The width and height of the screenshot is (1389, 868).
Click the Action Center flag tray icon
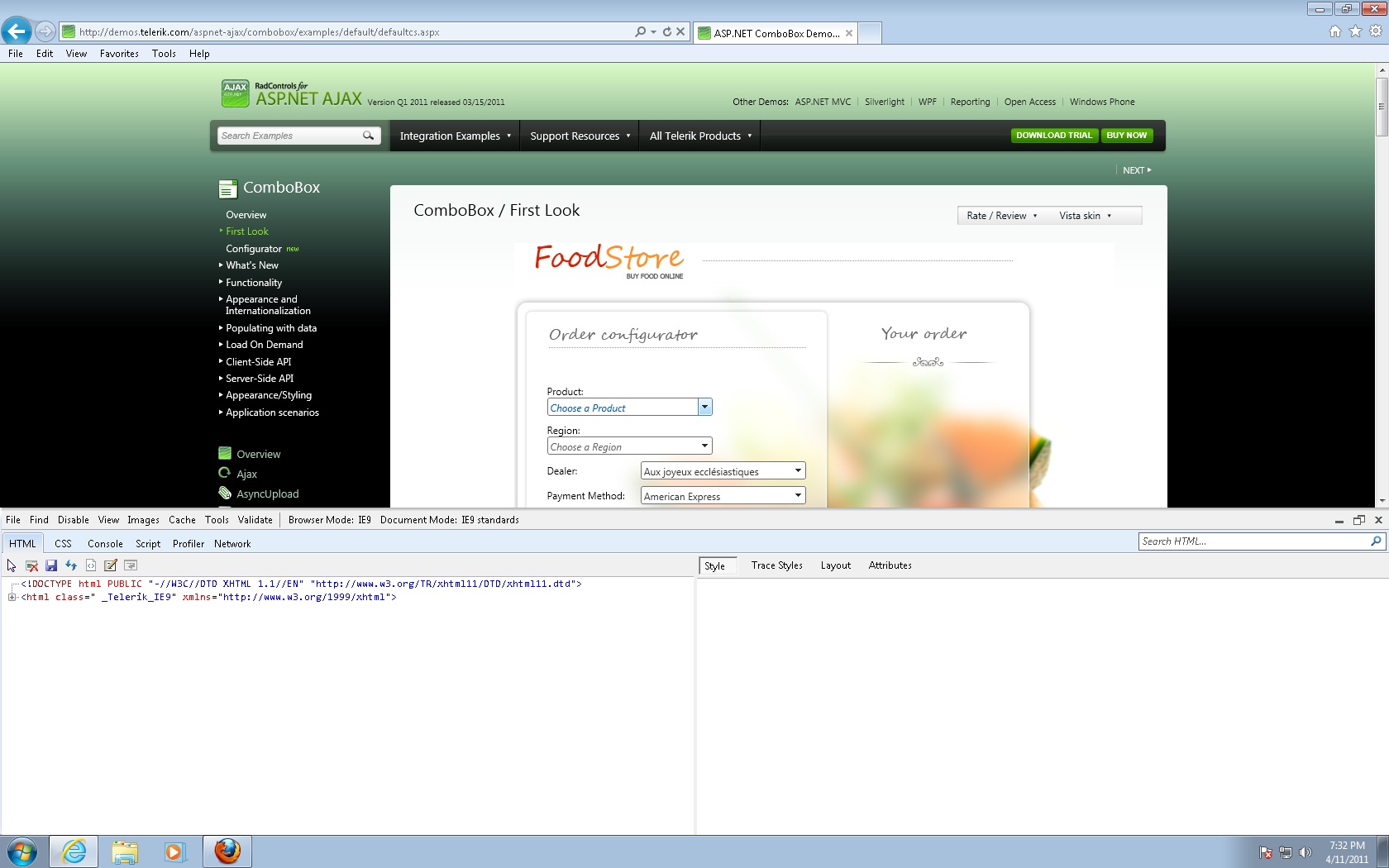tap(1266, 852)
